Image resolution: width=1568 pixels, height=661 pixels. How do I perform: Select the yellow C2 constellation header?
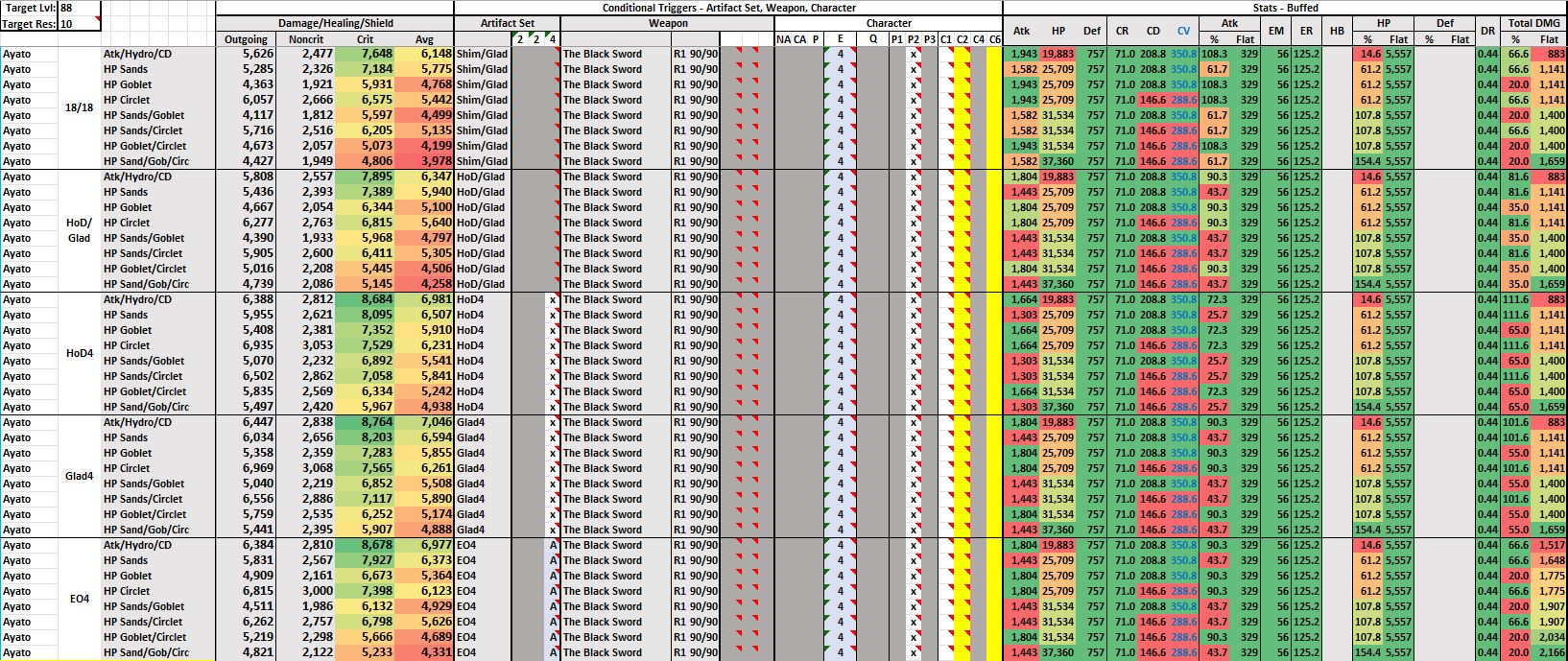(962, 39)
